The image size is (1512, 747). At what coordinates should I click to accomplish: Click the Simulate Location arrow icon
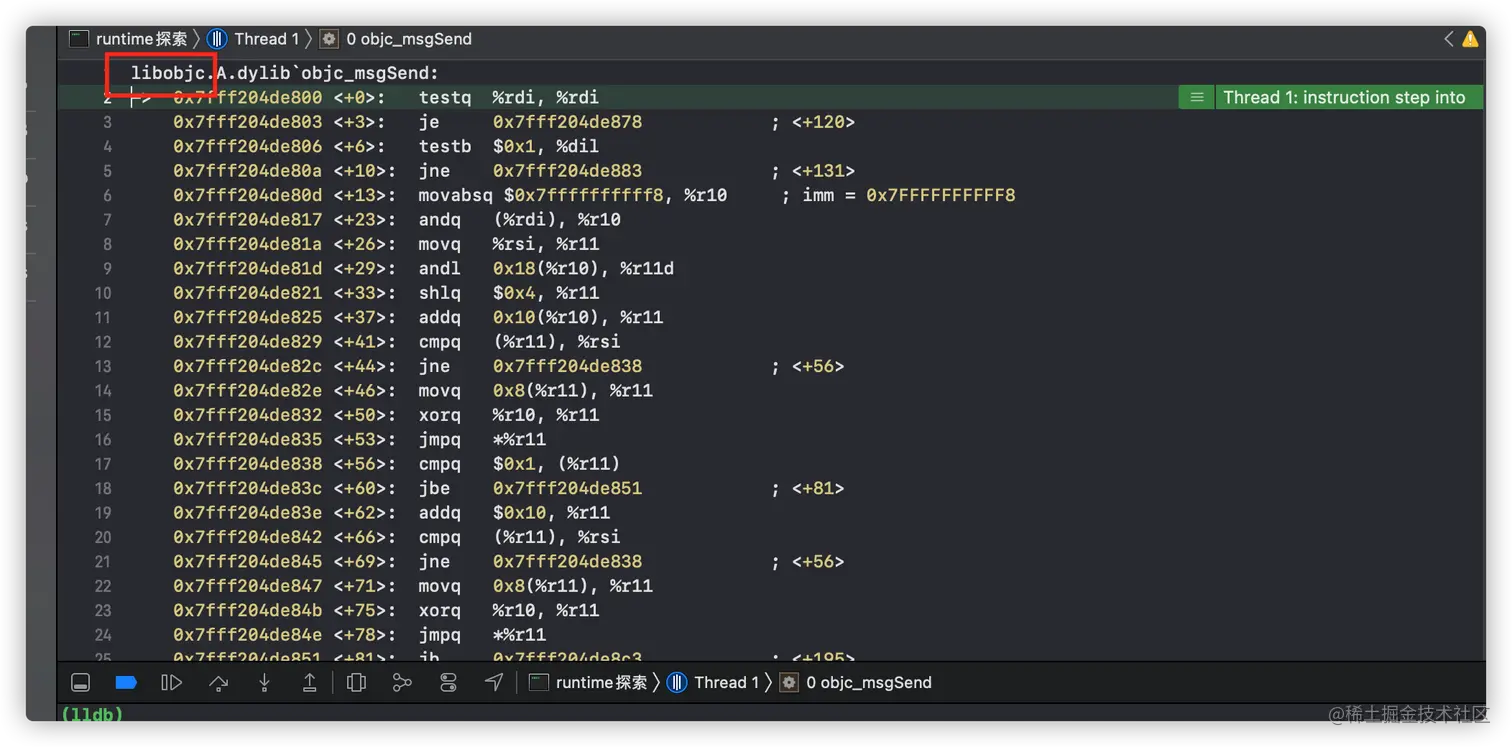click(x=494, y=683)
